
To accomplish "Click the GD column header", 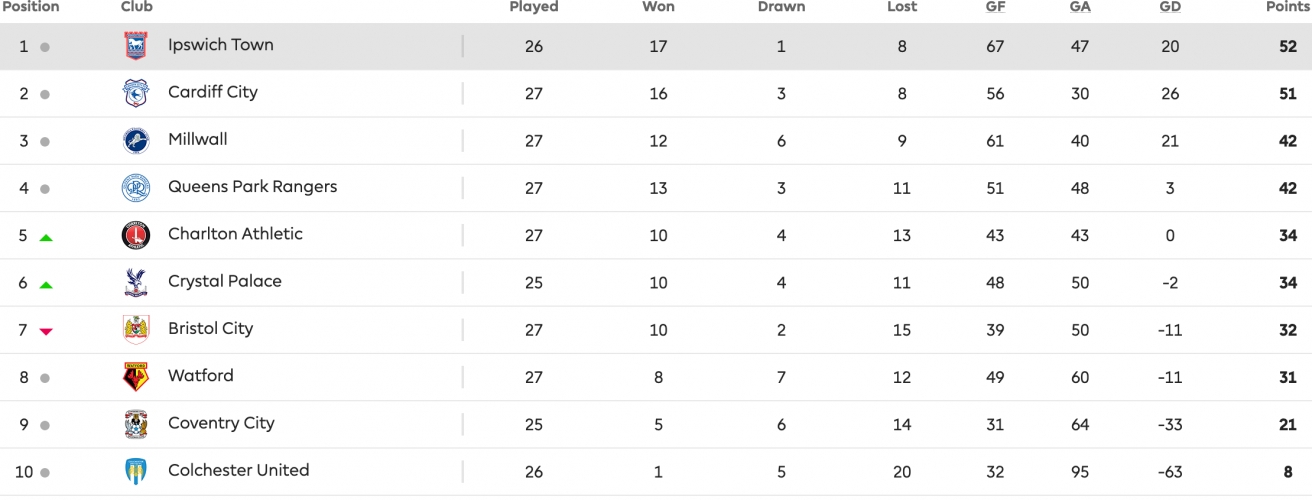I will pyautogui.click(x=1170, y=7).
